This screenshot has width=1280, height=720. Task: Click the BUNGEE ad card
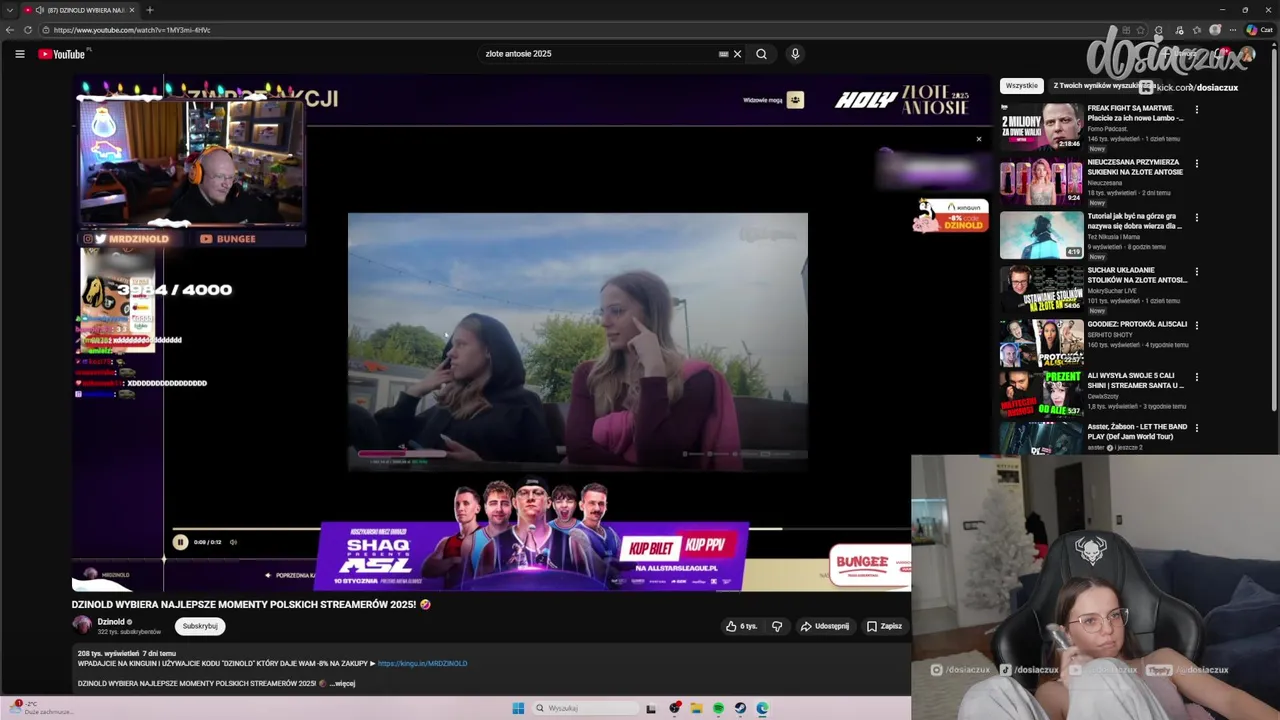pyautogui.click(x=870, y=566)
